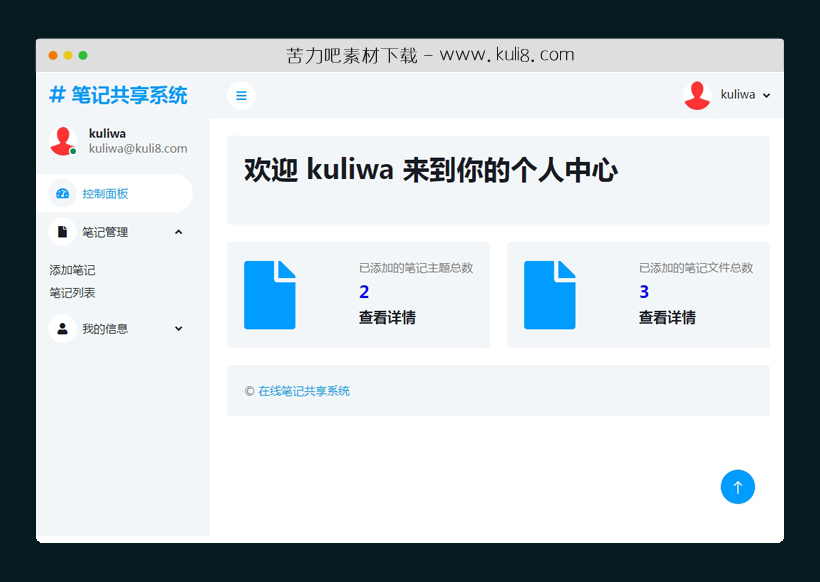This screenshot has width=820, height=582.
Task: Click the green online status dot on avatar
Action: point(73,152)
